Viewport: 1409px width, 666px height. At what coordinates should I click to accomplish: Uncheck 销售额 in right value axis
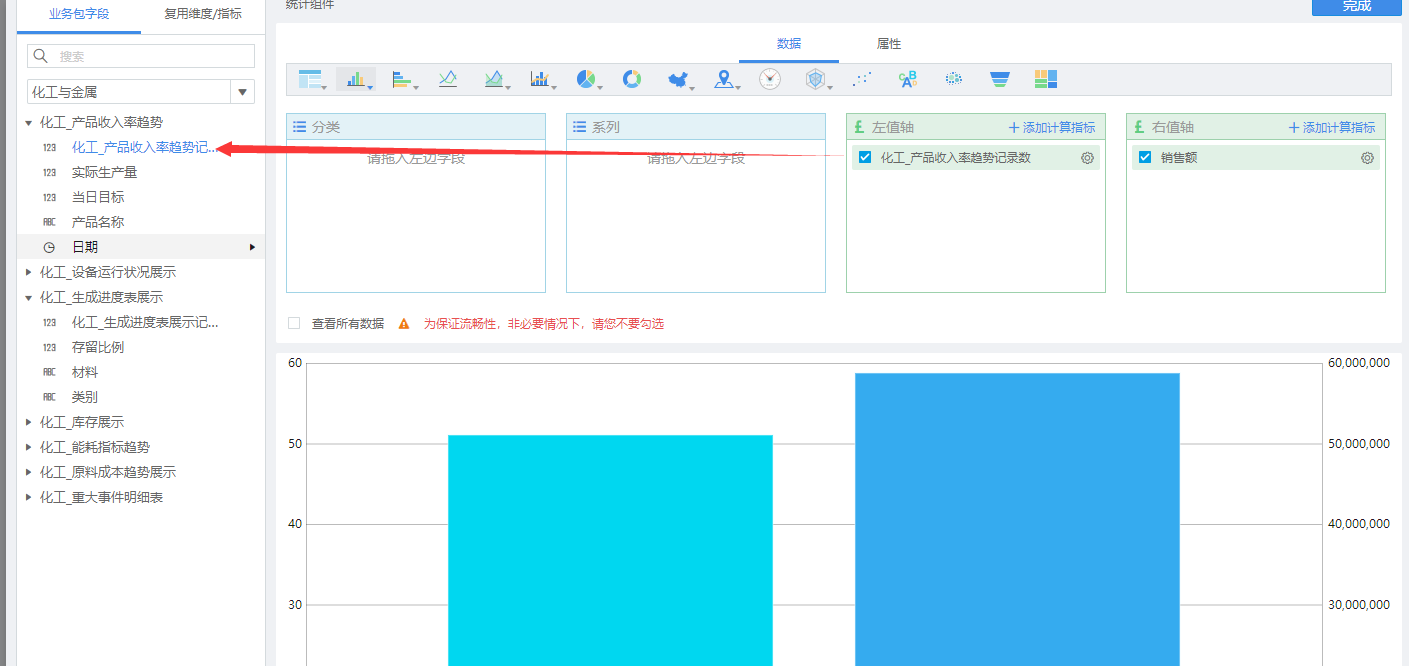[x=1145, y=157]
